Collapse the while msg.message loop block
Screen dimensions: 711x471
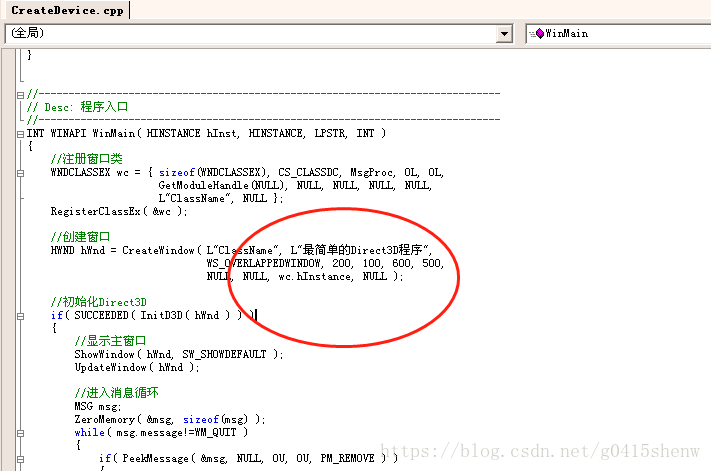20,433
